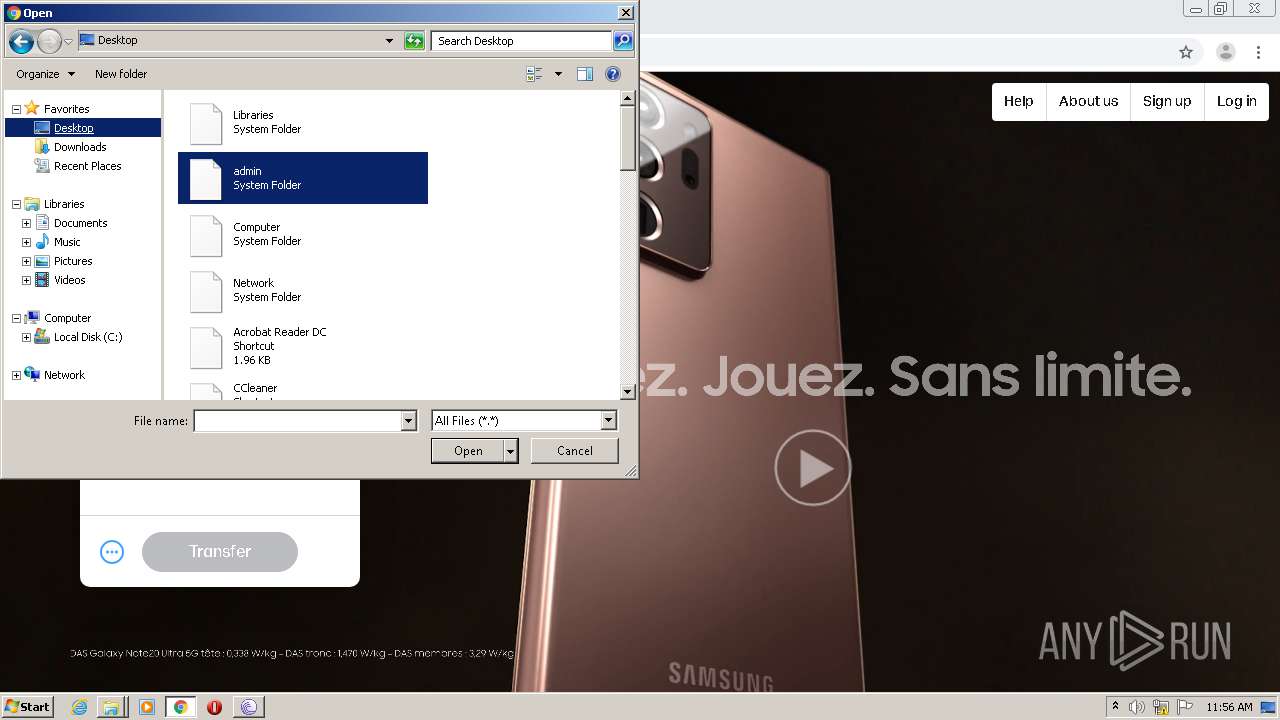
Task: Select Desktop in Favorites
Action: (73, 128)
